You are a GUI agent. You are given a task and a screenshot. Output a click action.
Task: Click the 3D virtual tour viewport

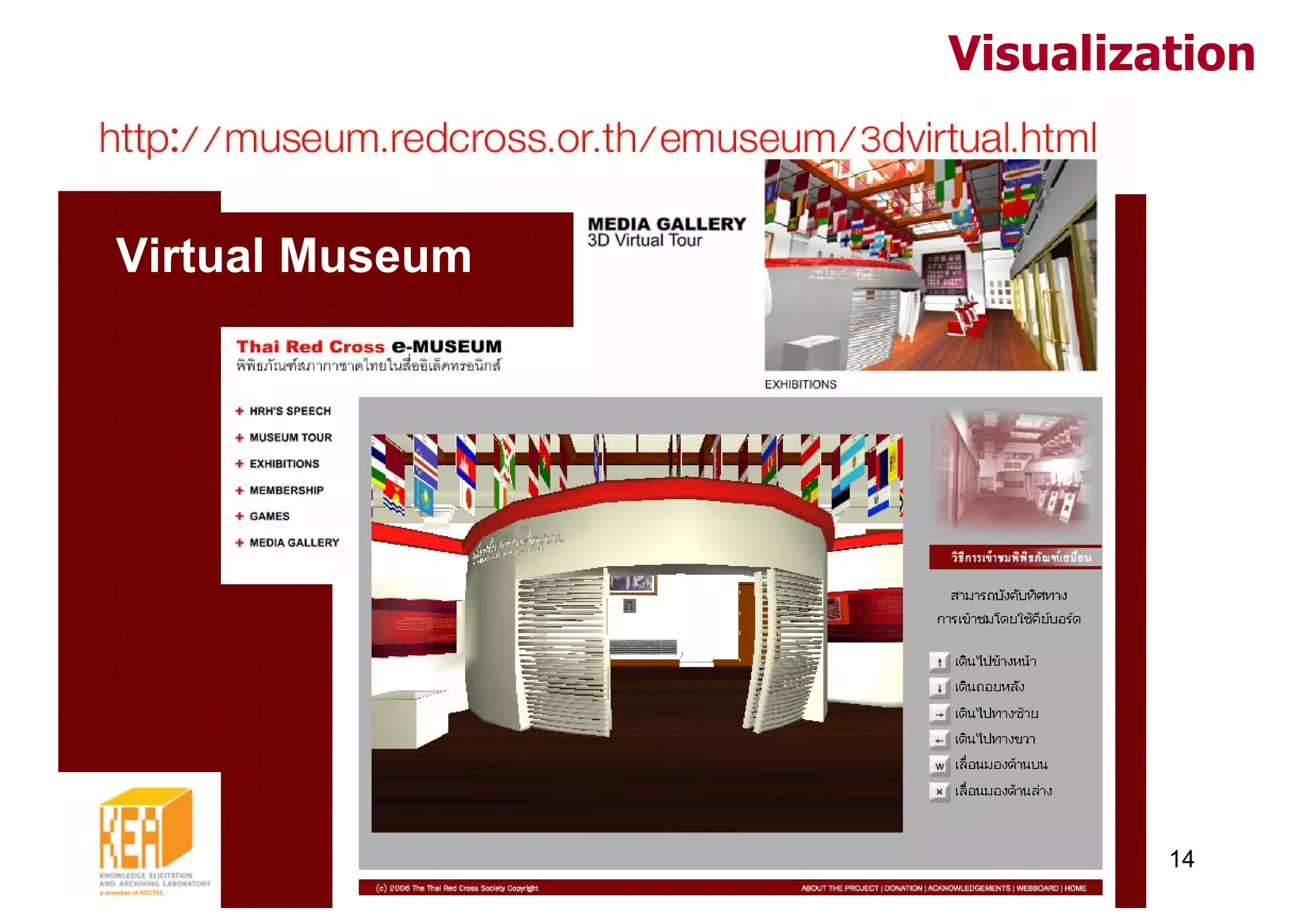coord(637,633)
